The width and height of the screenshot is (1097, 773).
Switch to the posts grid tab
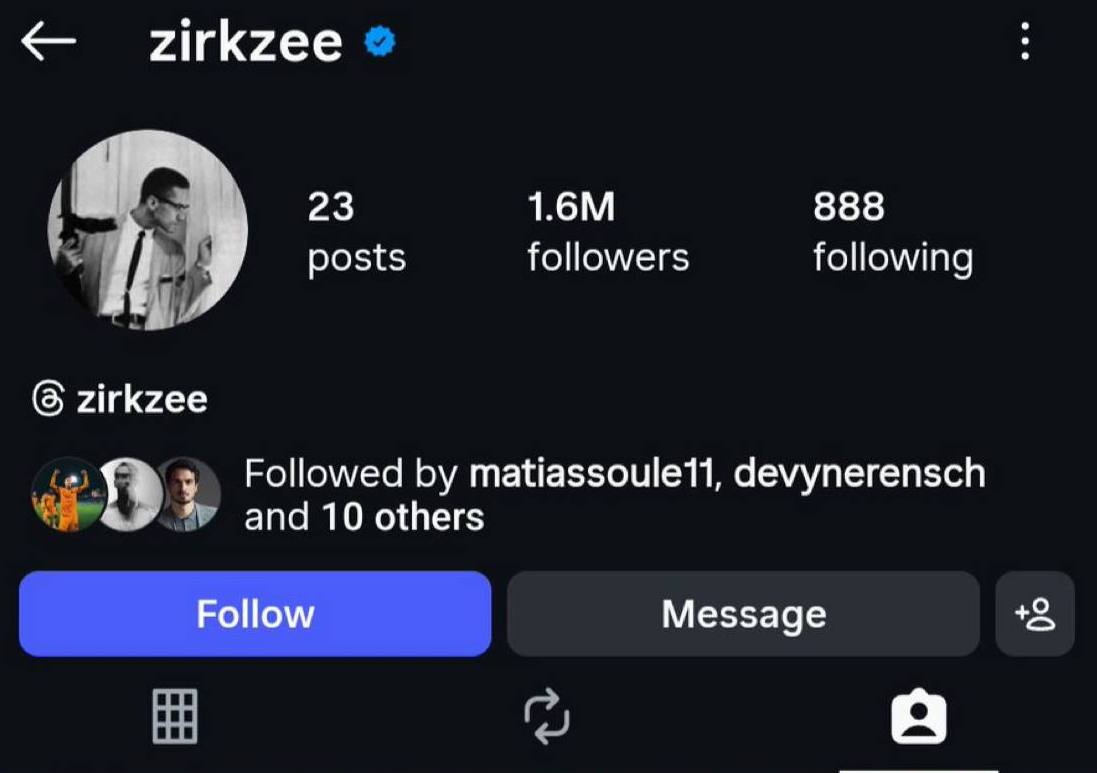point(175,716)
